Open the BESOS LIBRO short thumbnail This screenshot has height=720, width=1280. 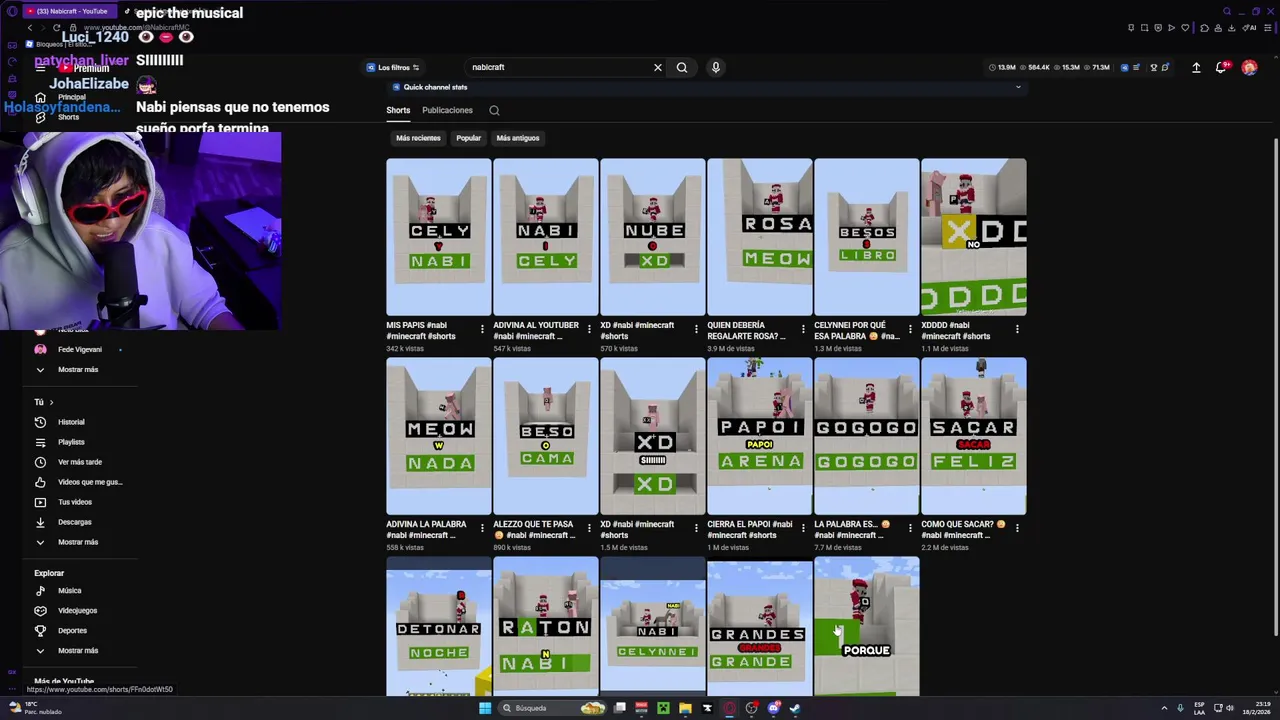(867, 237)
